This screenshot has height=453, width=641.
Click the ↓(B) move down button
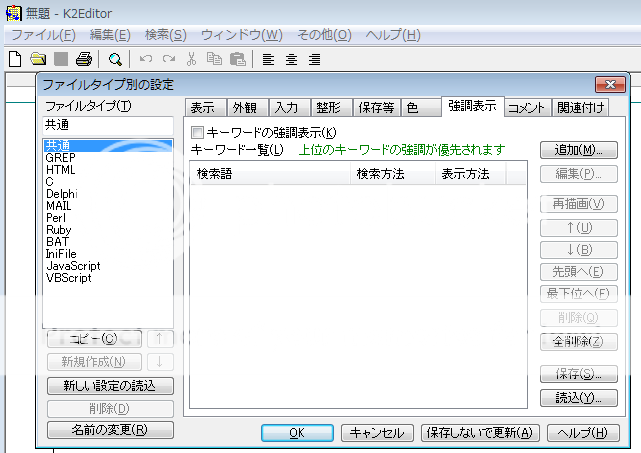[578, 250]
